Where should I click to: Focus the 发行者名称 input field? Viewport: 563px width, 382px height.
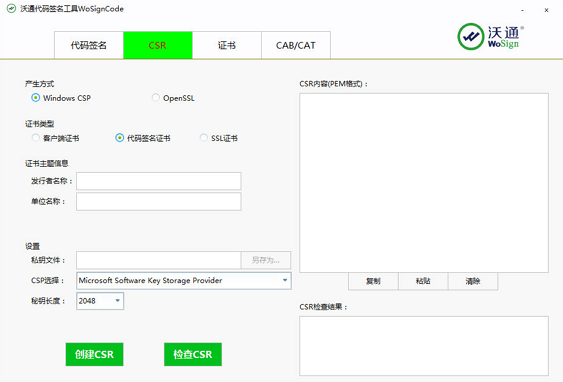pyautogui.click(x=159, y=181)
